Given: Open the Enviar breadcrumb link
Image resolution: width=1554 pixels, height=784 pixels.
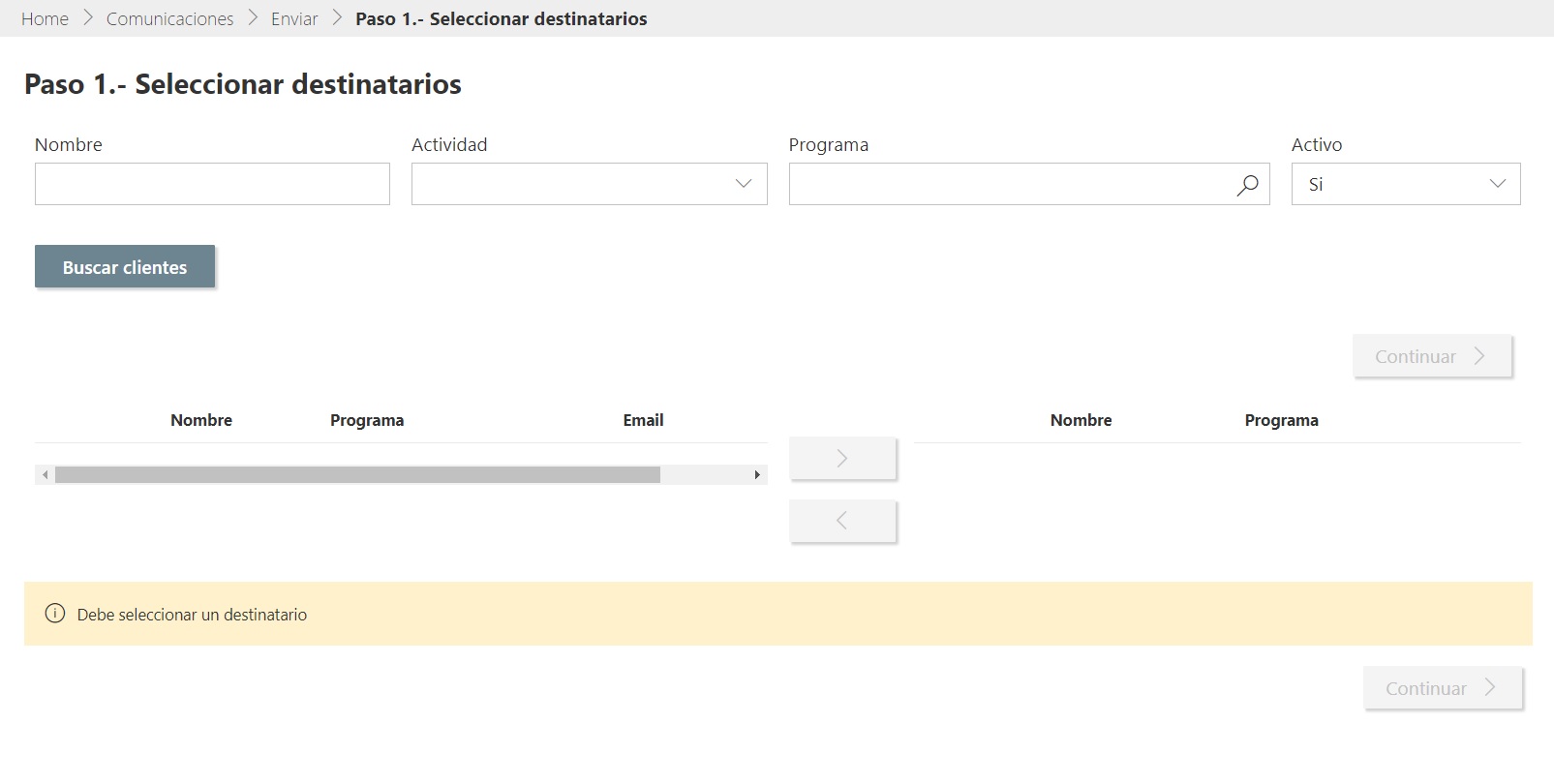Looking at the screenshot, I should click(294, 18).
